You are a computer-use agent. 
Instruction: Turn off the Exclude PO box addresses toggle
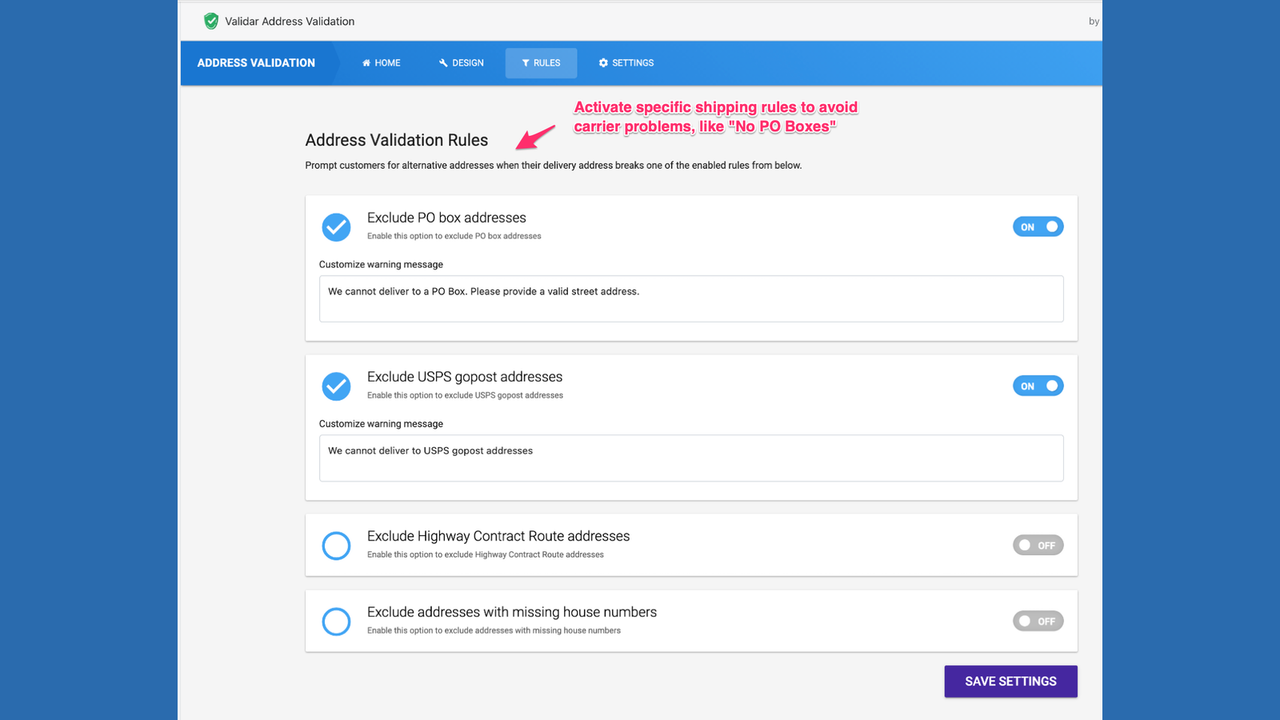(x=1038, y=226)
